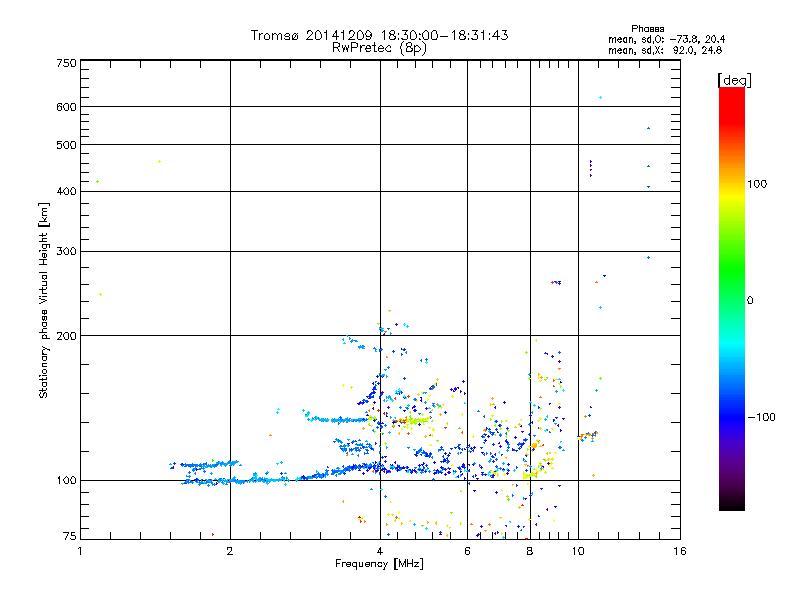Click the y-axis '300' tick label
Screen dimensions: 800x600
click(x=66, y=251)
